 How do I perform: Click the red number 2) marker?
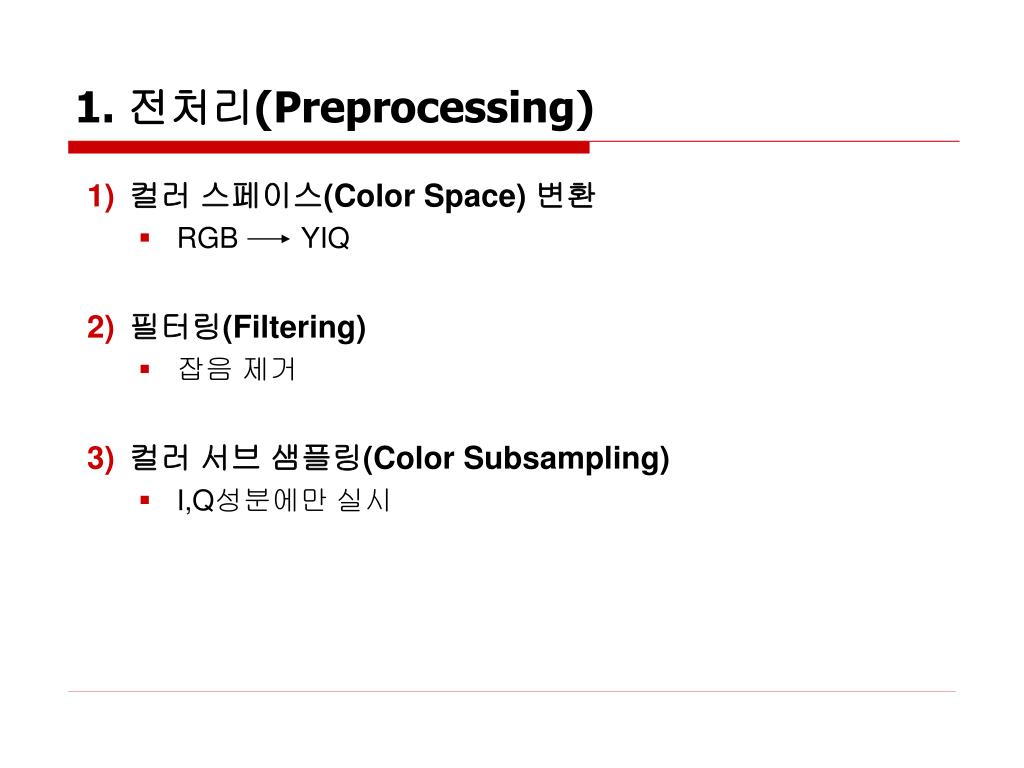100,327
